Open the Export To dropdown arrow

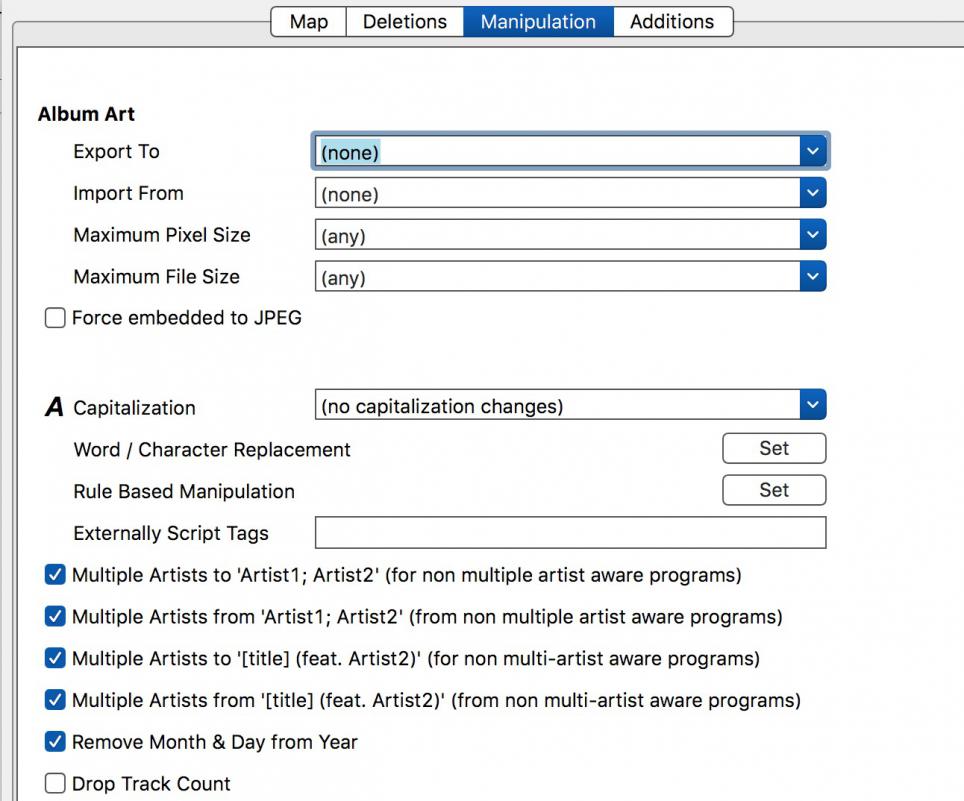coord(813,151)
